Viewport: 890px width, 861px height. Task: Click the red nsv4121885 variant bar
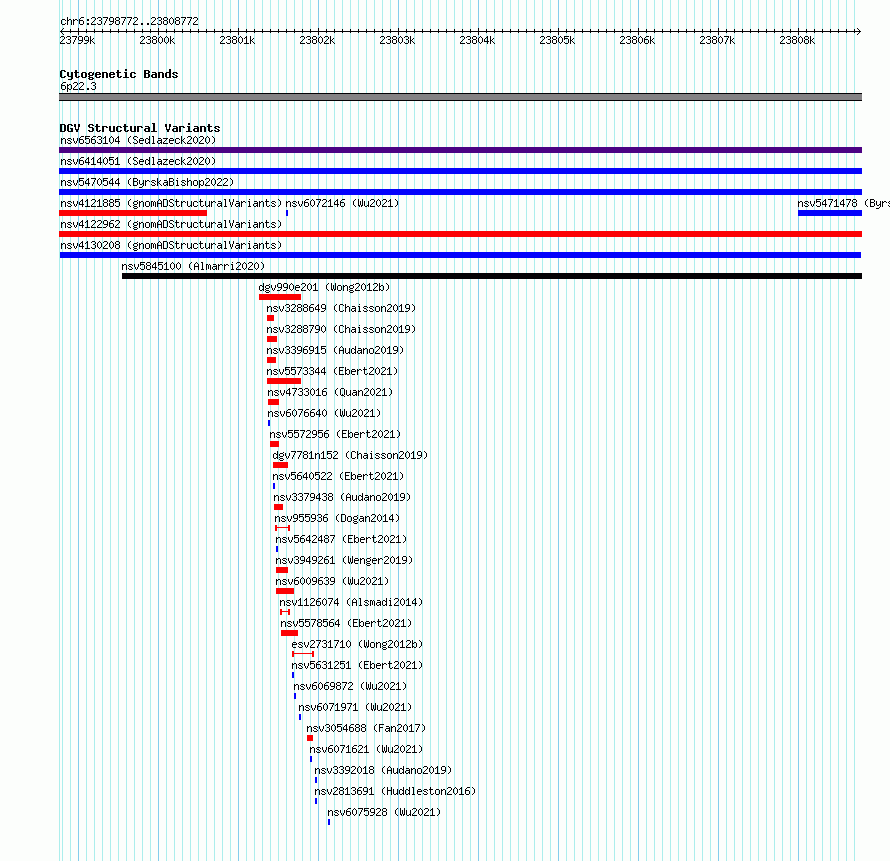tap(133, 213)
